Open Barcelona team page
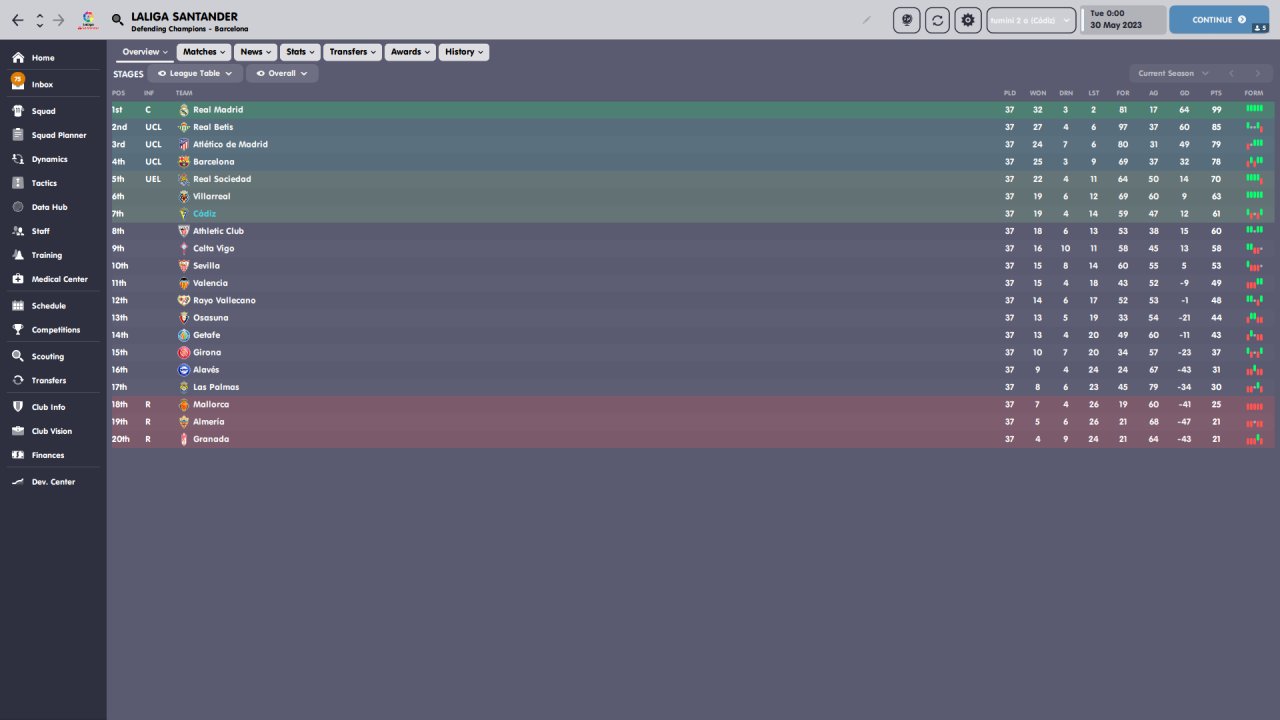The image size is (1280, 720). (214, 162)
